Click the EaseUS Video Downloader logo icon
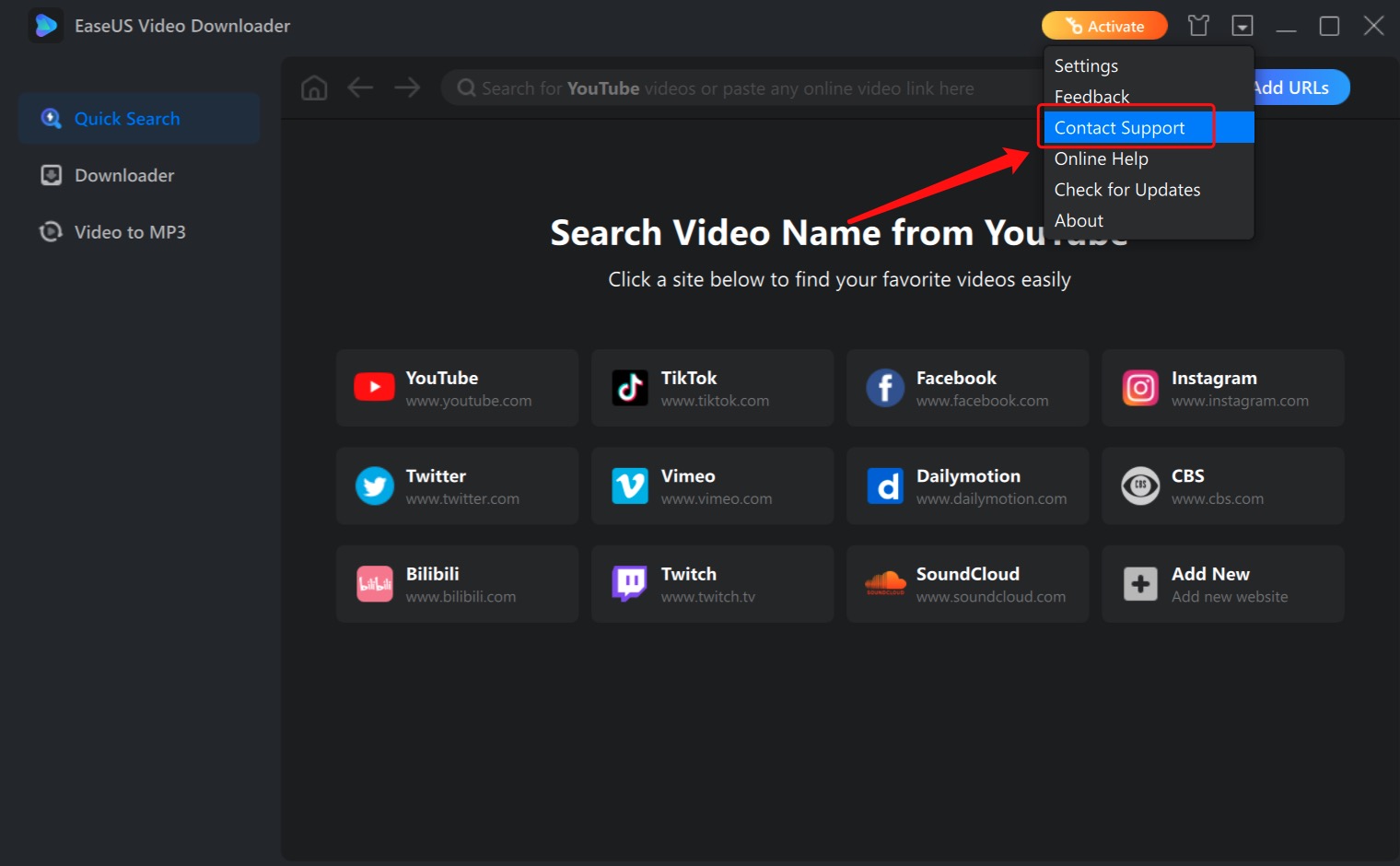 45,26
